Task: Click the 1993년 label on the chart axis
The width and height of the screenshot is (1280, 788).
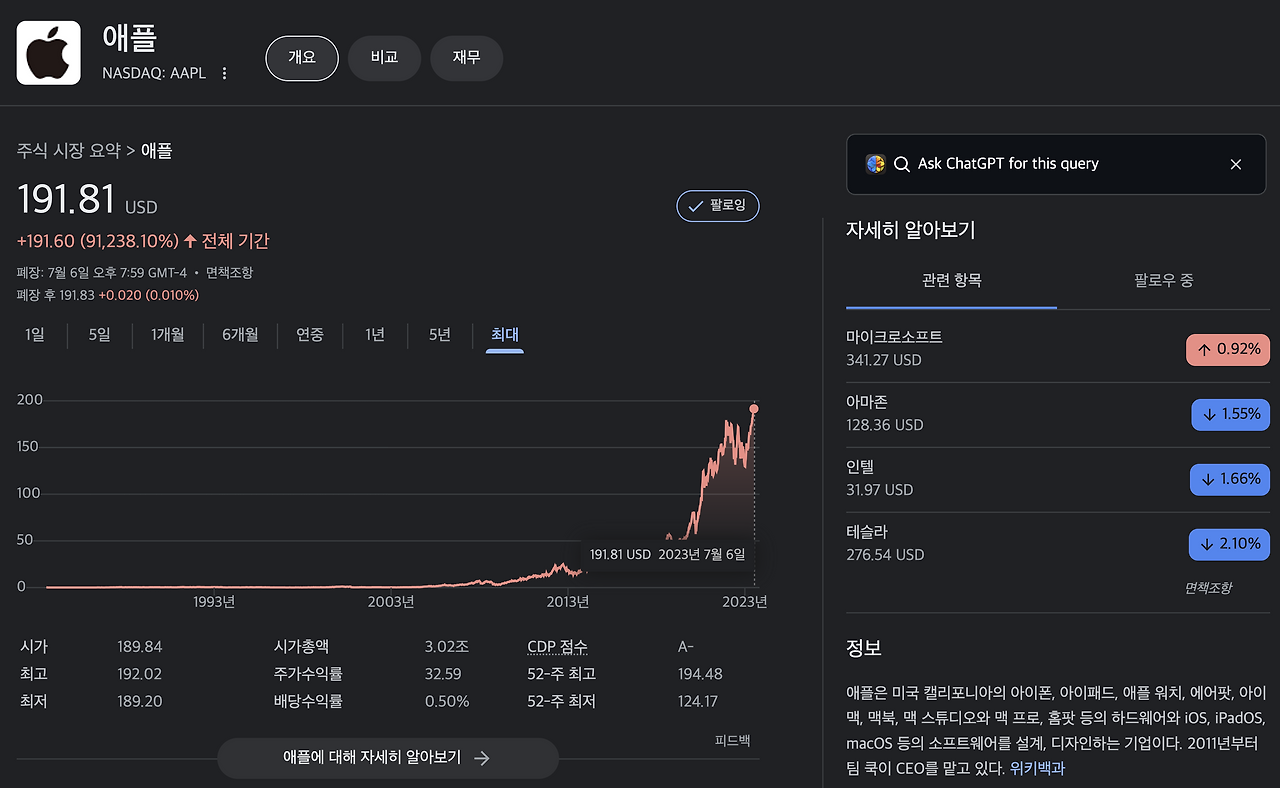Action: (214, 601)
